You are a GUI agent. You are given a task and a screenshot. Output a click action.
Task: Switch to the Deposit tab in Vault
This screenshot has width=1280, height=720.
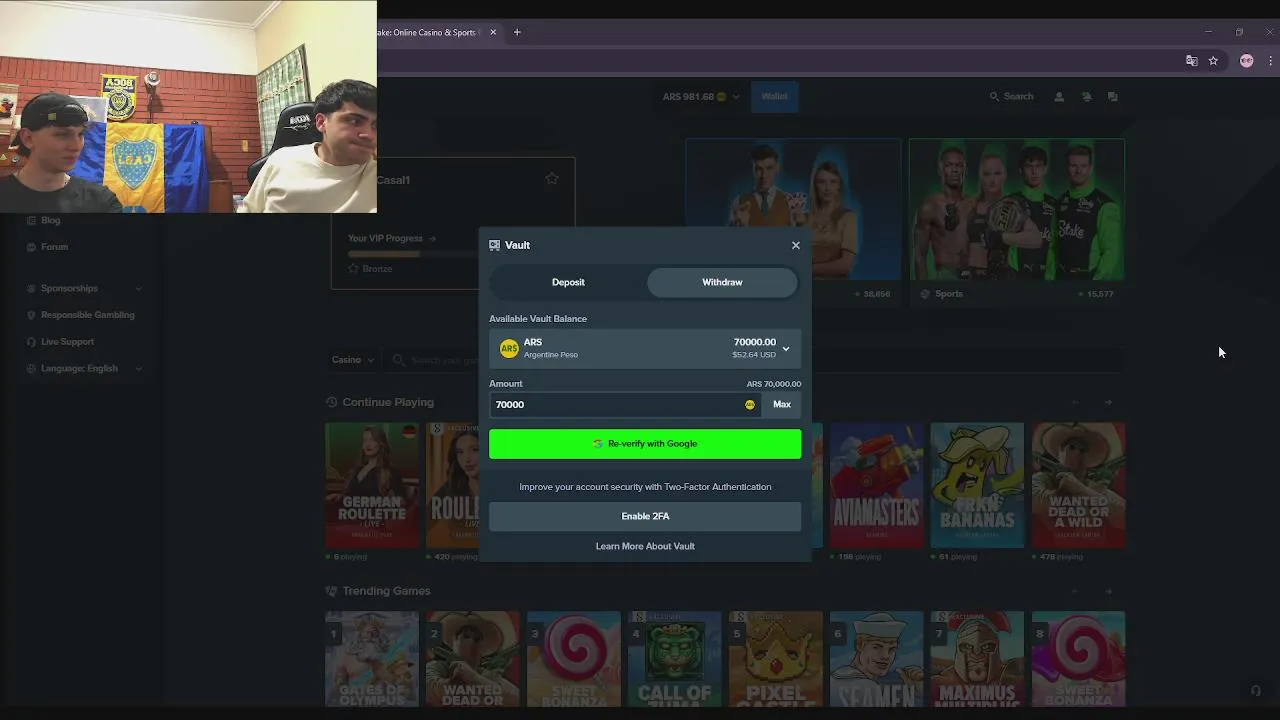point(568,282)
